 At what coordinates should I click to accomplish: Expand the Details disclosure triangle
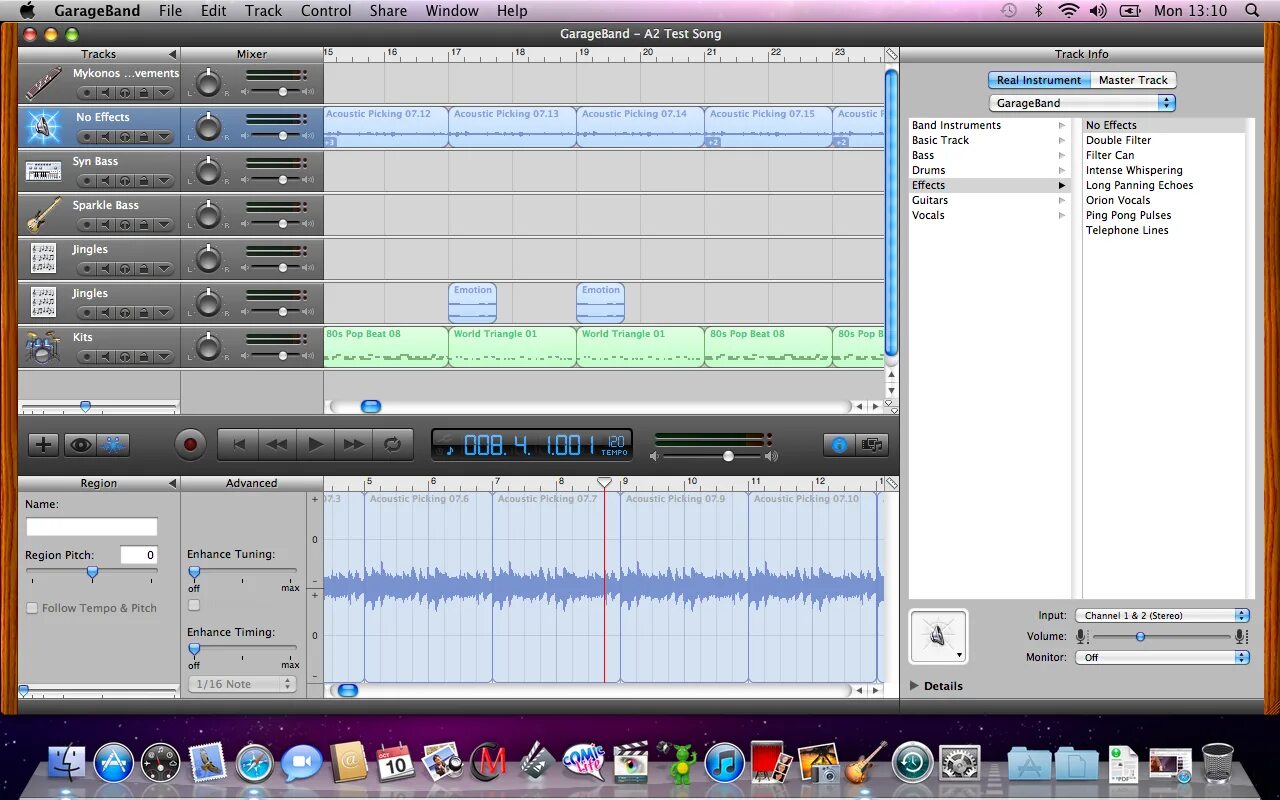coord(915,686)
